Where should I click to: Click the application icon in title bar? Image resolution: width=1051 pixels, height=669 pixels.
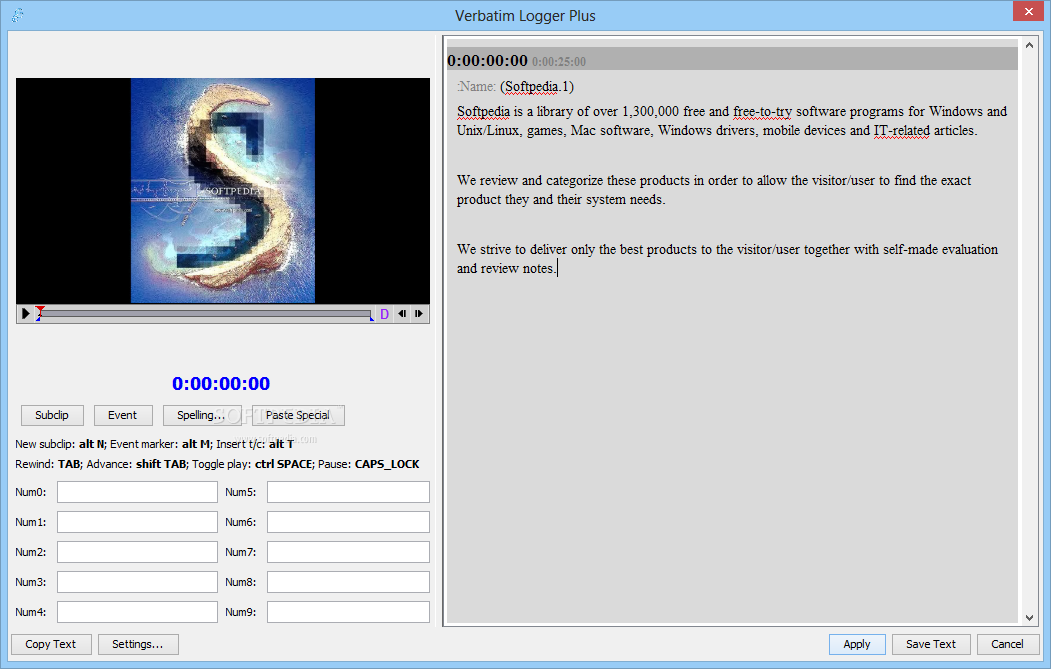[x=18, y=15]
